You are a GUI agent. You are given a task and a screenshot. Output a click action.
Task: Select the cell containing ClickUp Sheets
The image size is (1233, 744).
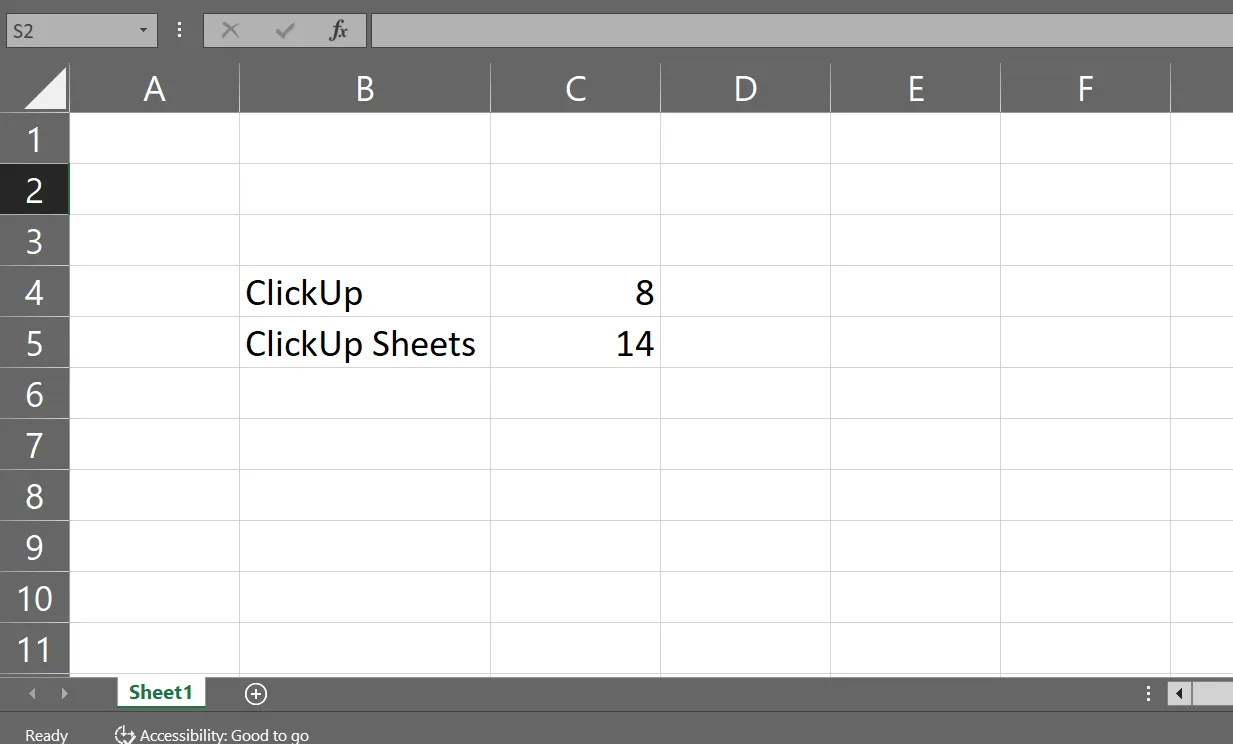[365, 343]
